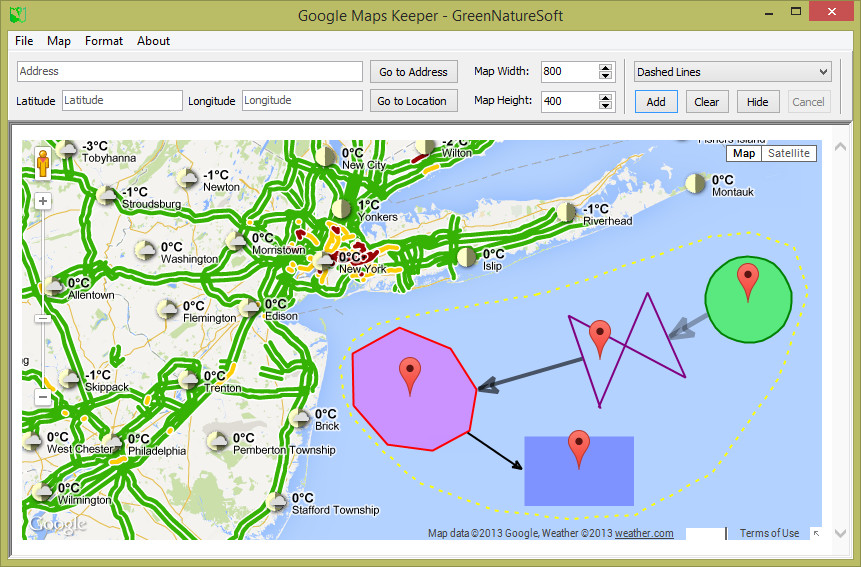Click the Clear button
861x567 pixels.
707,102
